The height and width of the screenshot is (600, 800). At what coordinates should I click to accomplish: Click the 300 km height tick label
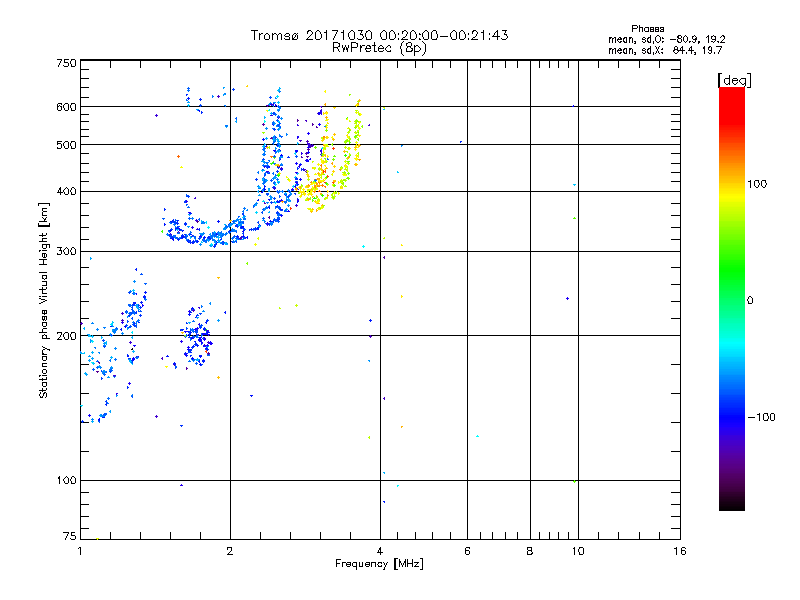click(x=66, y=252)
